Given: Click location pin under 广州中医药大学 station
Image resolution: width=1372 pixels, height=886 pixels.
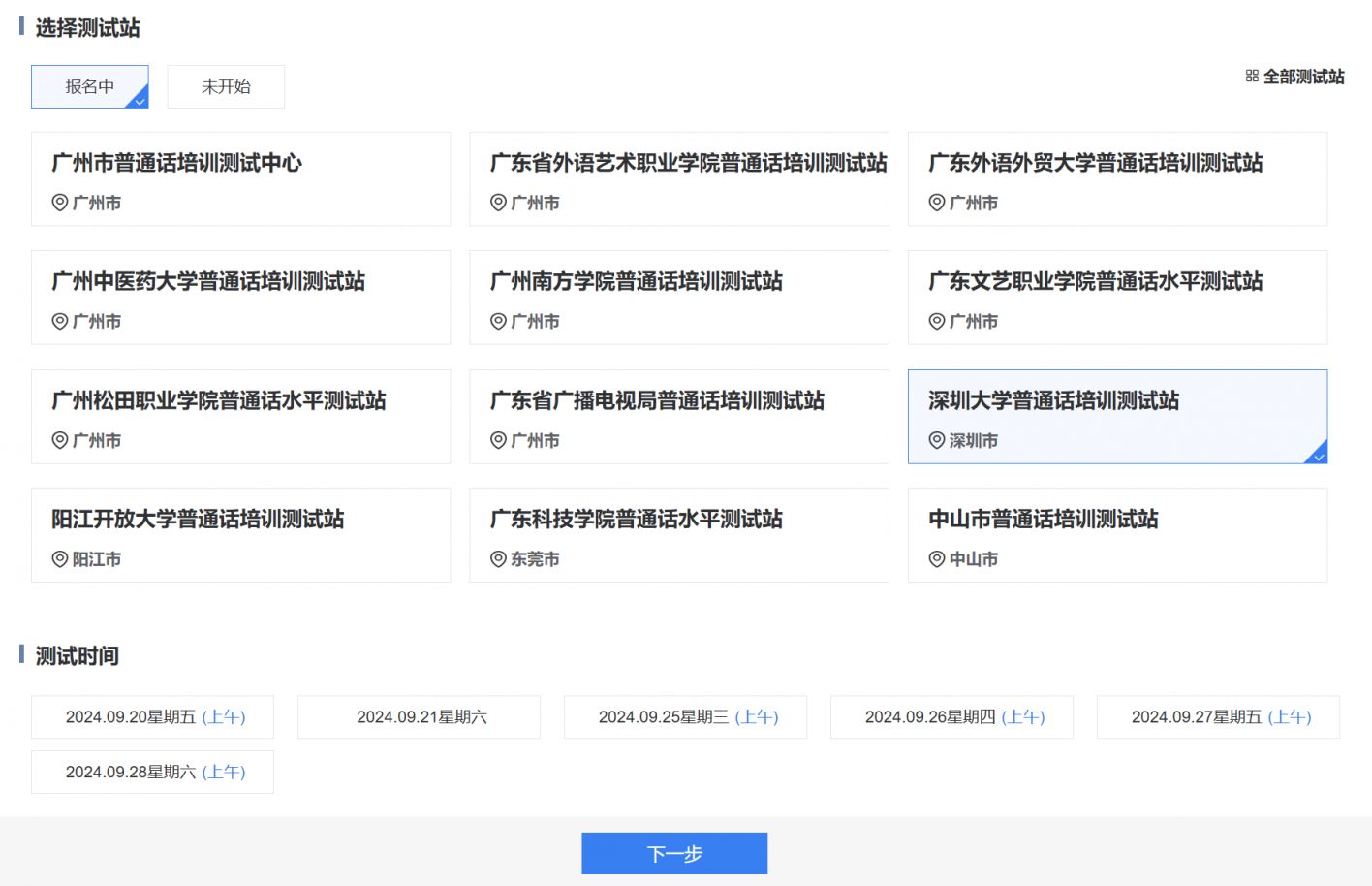Looking at the screenshot, I should point(60,321).
